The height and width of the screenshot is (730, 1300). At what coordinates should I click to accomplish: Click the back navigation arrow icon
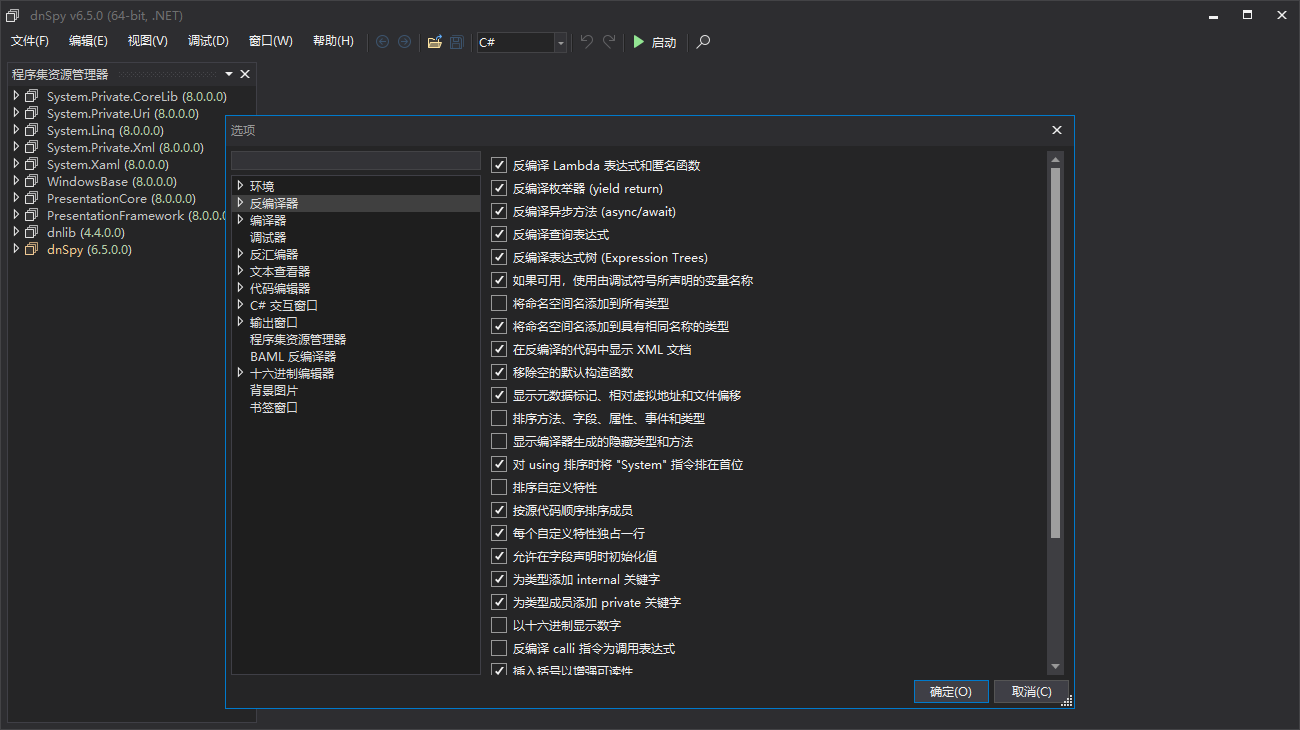382,42
